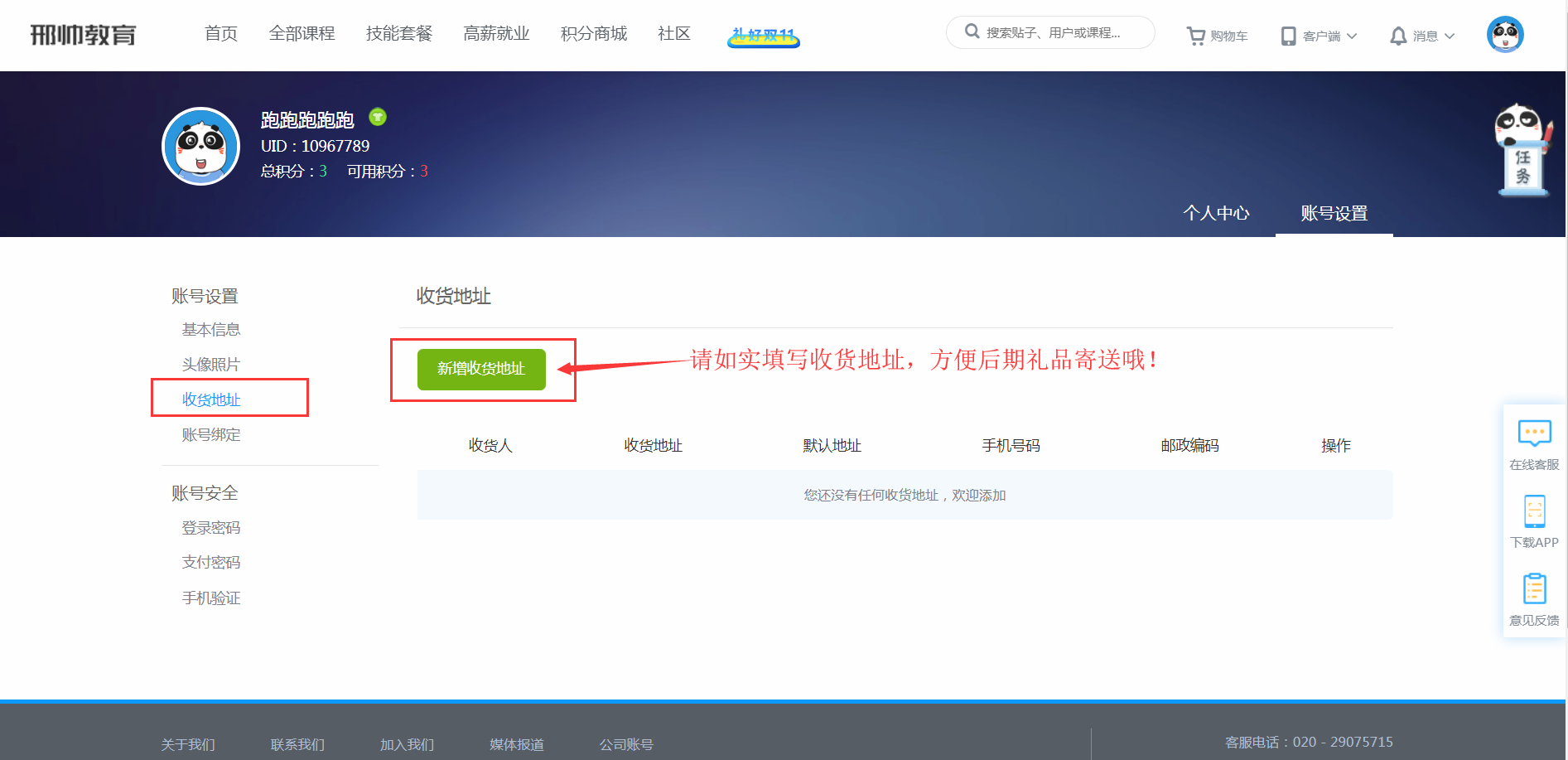Click the search input field
The width and height of the screenshot is (1568, 760).
tap(1060, 32)
